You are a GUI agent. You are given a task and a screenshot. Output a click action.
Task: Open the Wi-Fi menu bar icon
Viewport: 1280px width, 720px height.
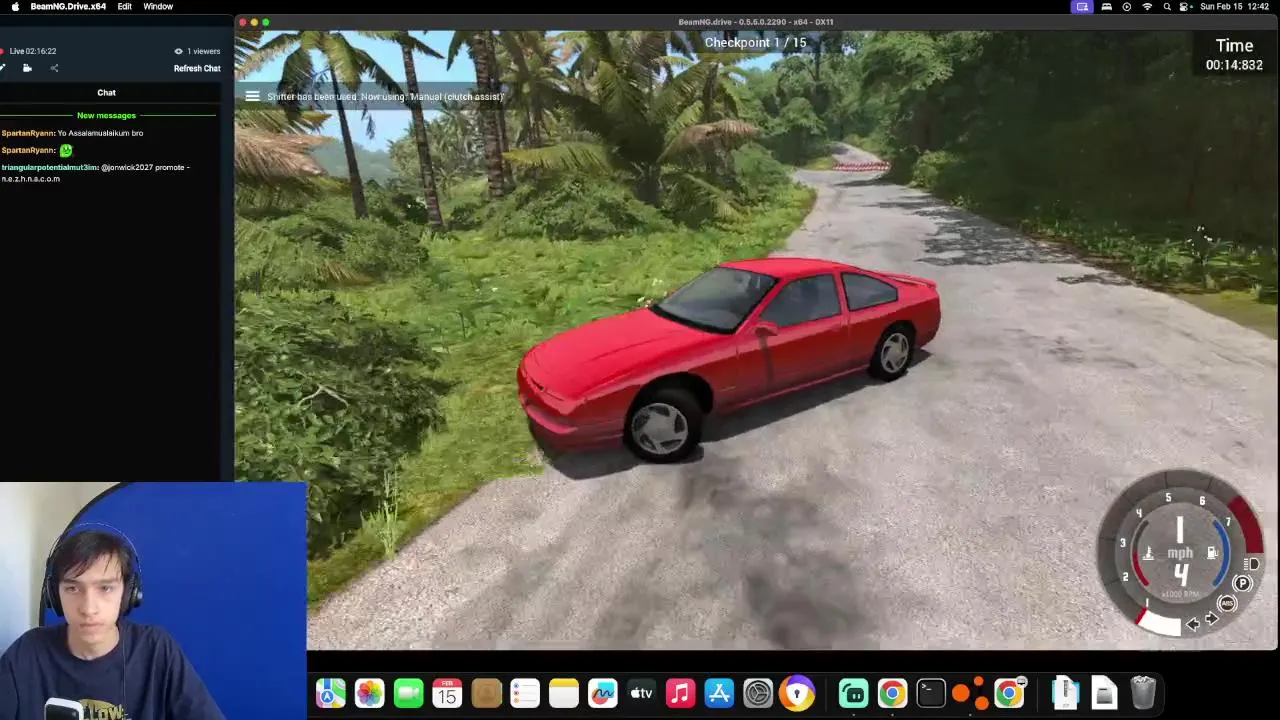coord(1147,6)
